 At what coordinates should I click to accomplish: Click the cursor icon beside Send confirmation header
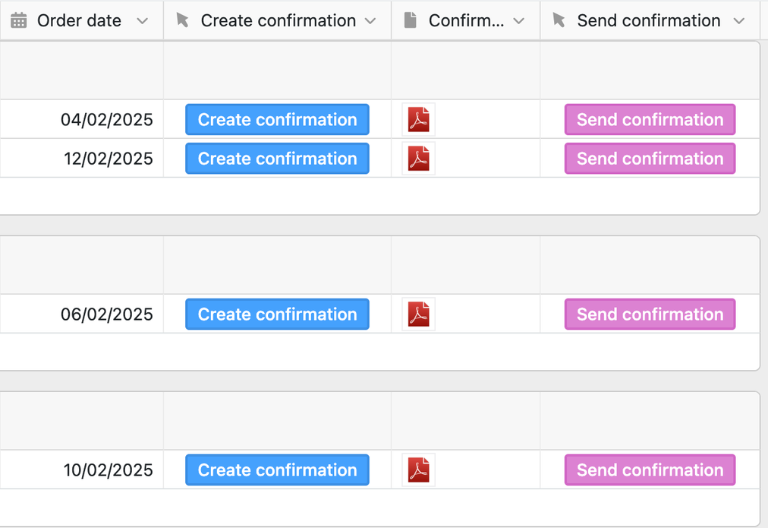[558, 20]
